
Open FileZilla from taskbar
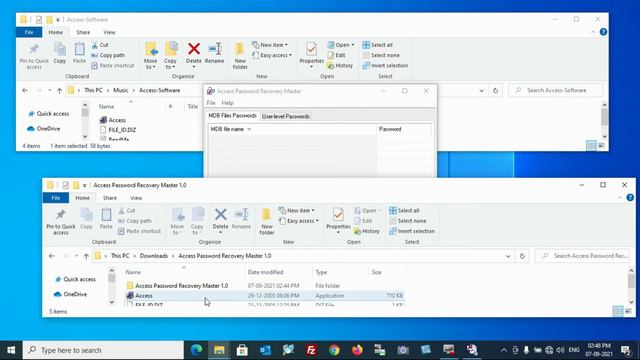[x=311, y=350]
